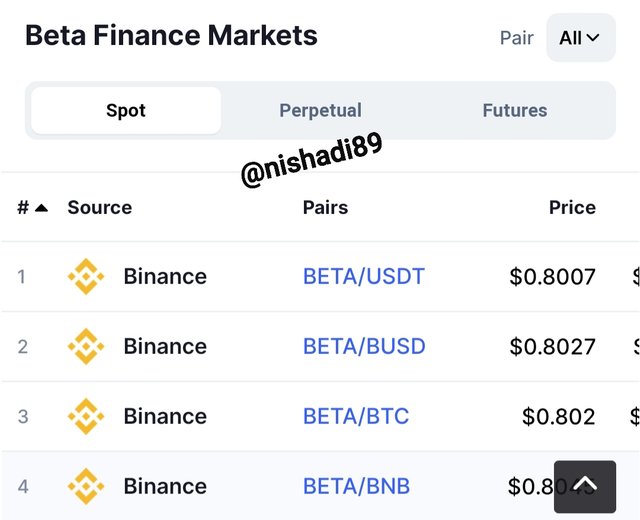Click the Binance logo in row 4

[86, 486]
